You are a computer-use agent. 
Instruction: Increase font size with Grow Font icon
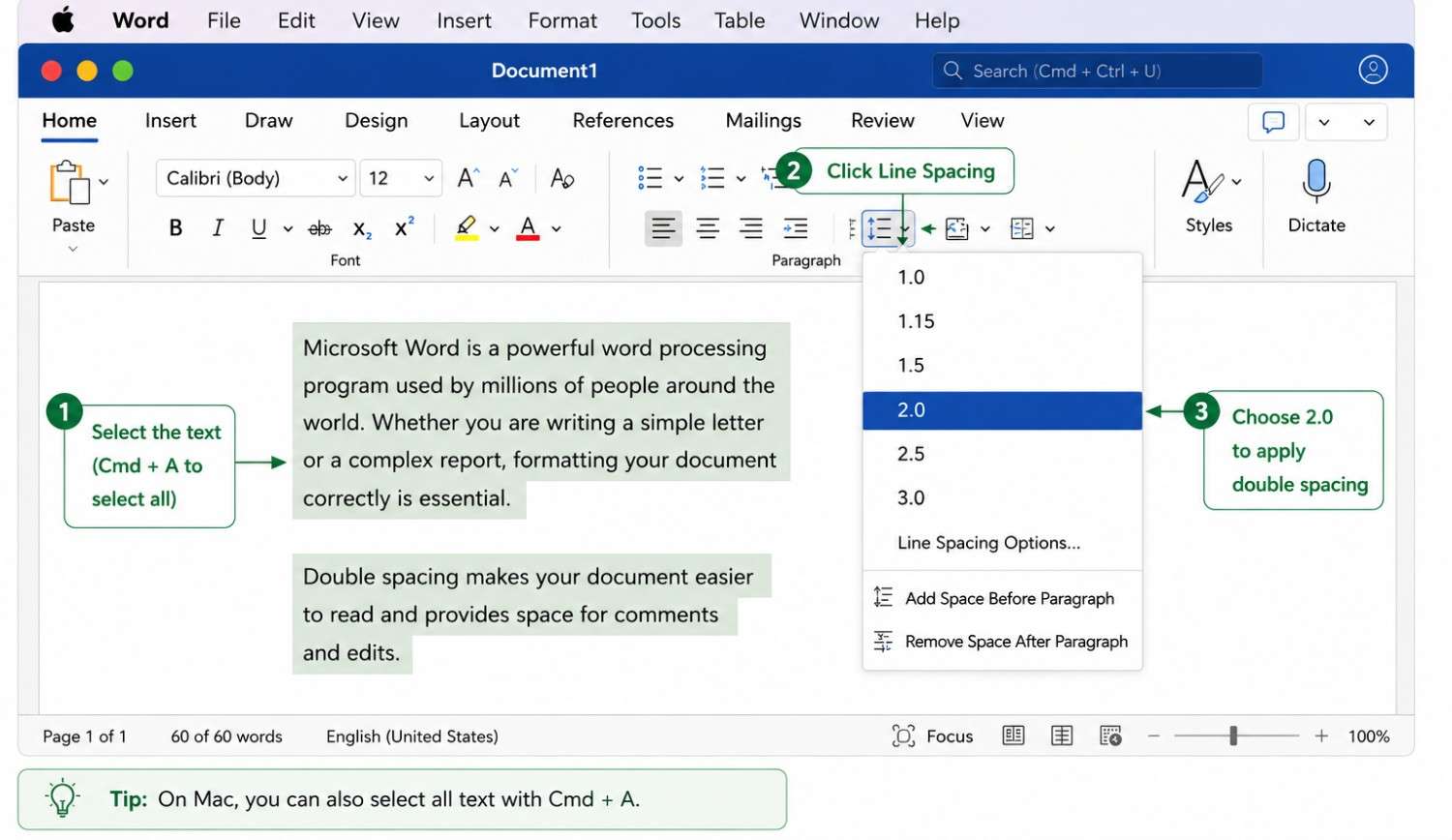click(469, 178)
